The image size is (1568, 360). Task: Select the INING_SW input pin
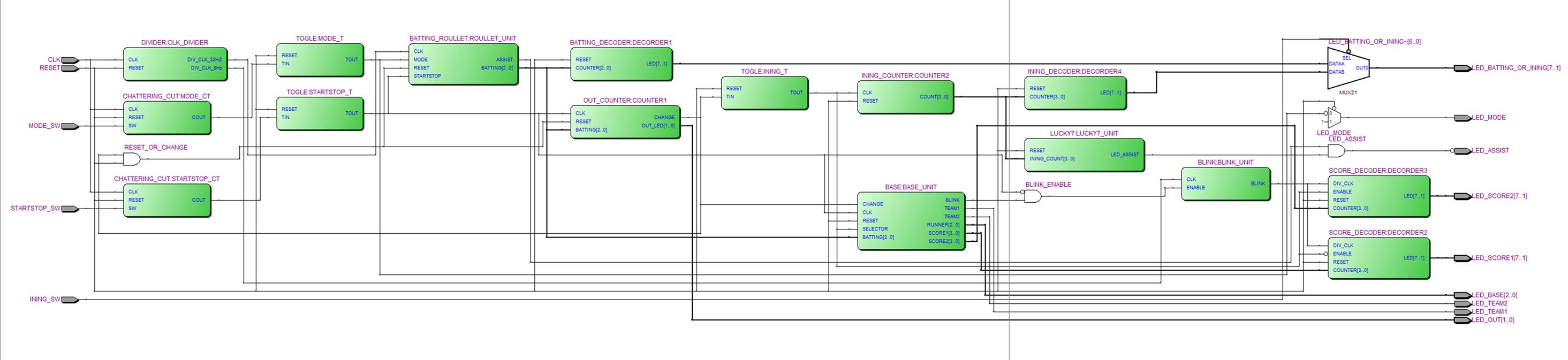[x=70, y=299]
